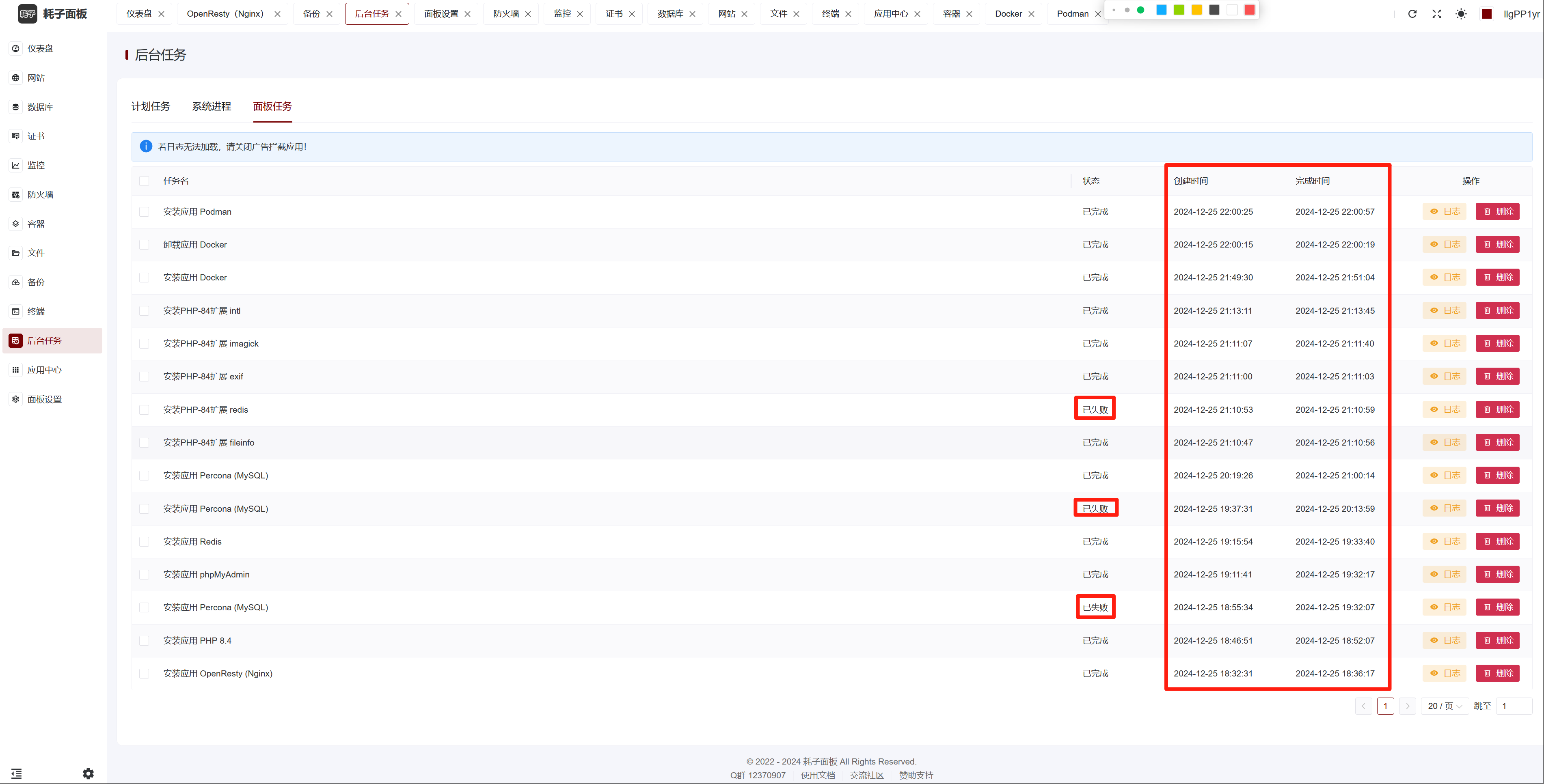Go to the next page arrow
Viewport: 1544px width, 784px height.
coord(1408,706)
